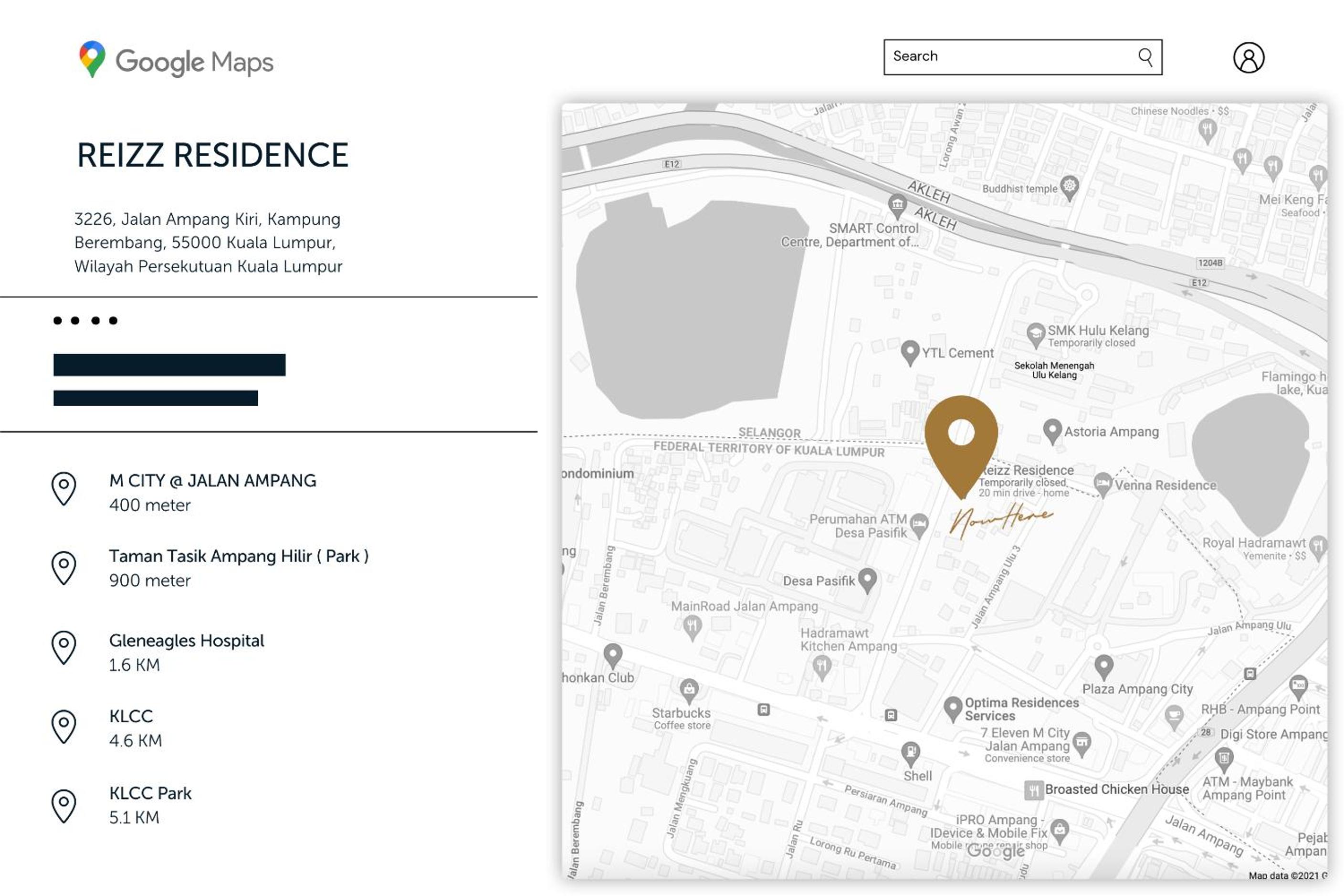Click the Astoria Ampang map pin

pyautogui.click(x=1052, y=432)
